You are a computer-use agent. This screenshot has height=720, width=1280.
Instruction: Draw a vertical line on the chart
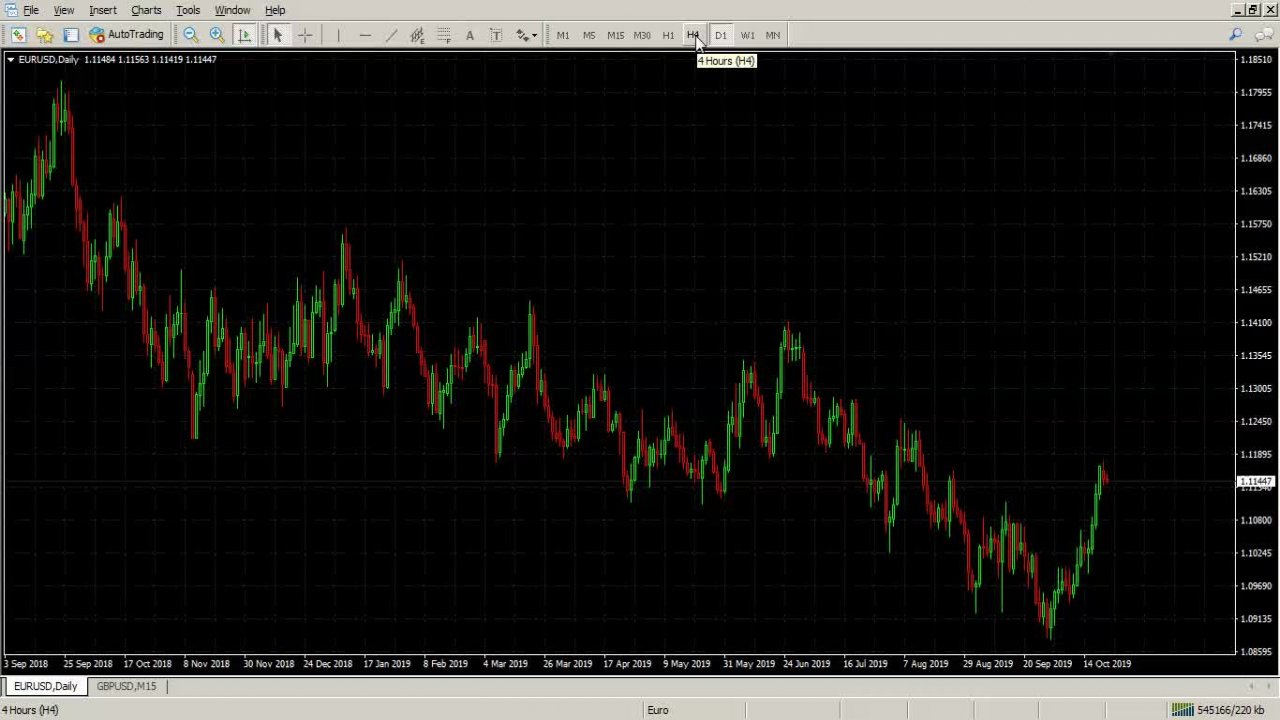pos(338,35)
